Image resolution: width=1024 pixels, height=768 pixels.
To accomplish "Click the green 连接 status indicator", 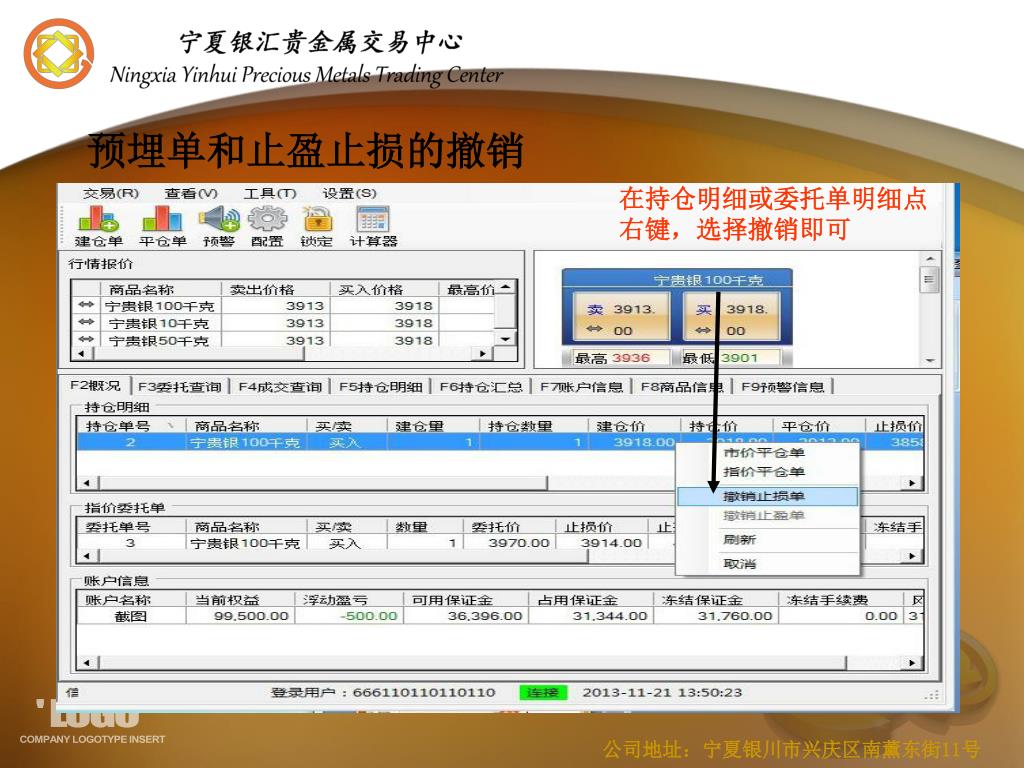I will [543, 692].
